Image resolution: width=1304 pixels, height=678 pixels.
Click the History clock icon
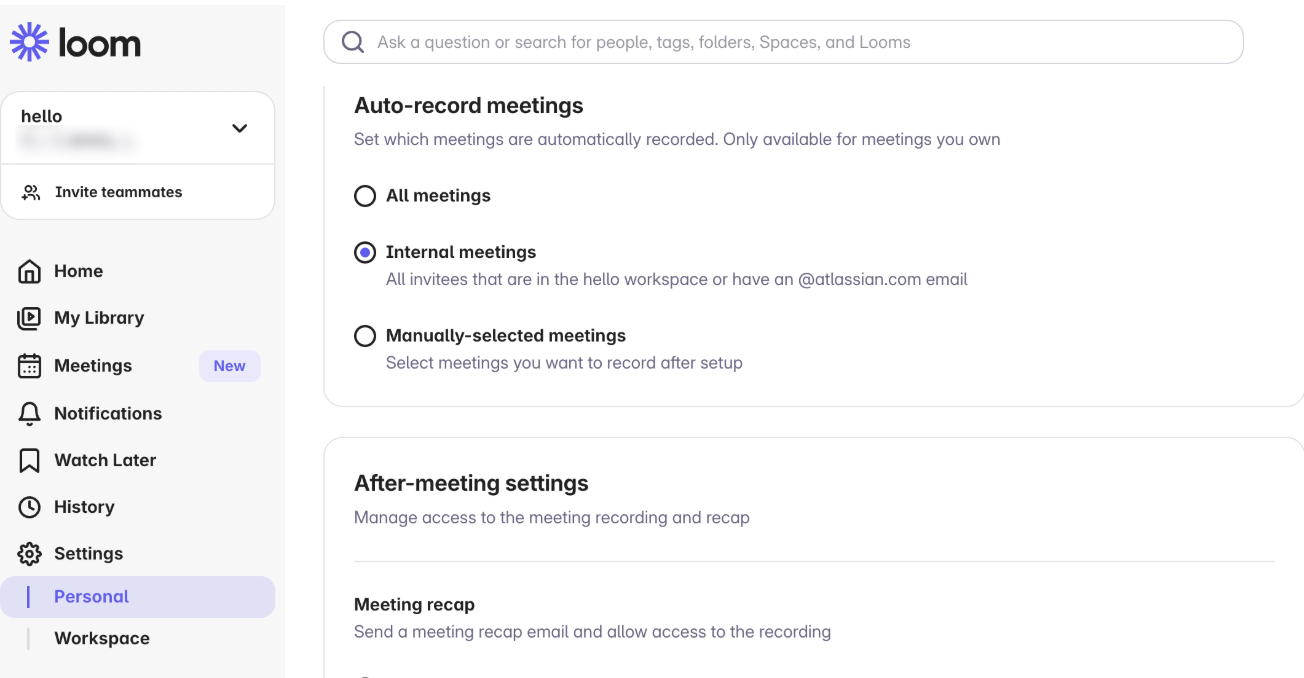tap(30, 507)
